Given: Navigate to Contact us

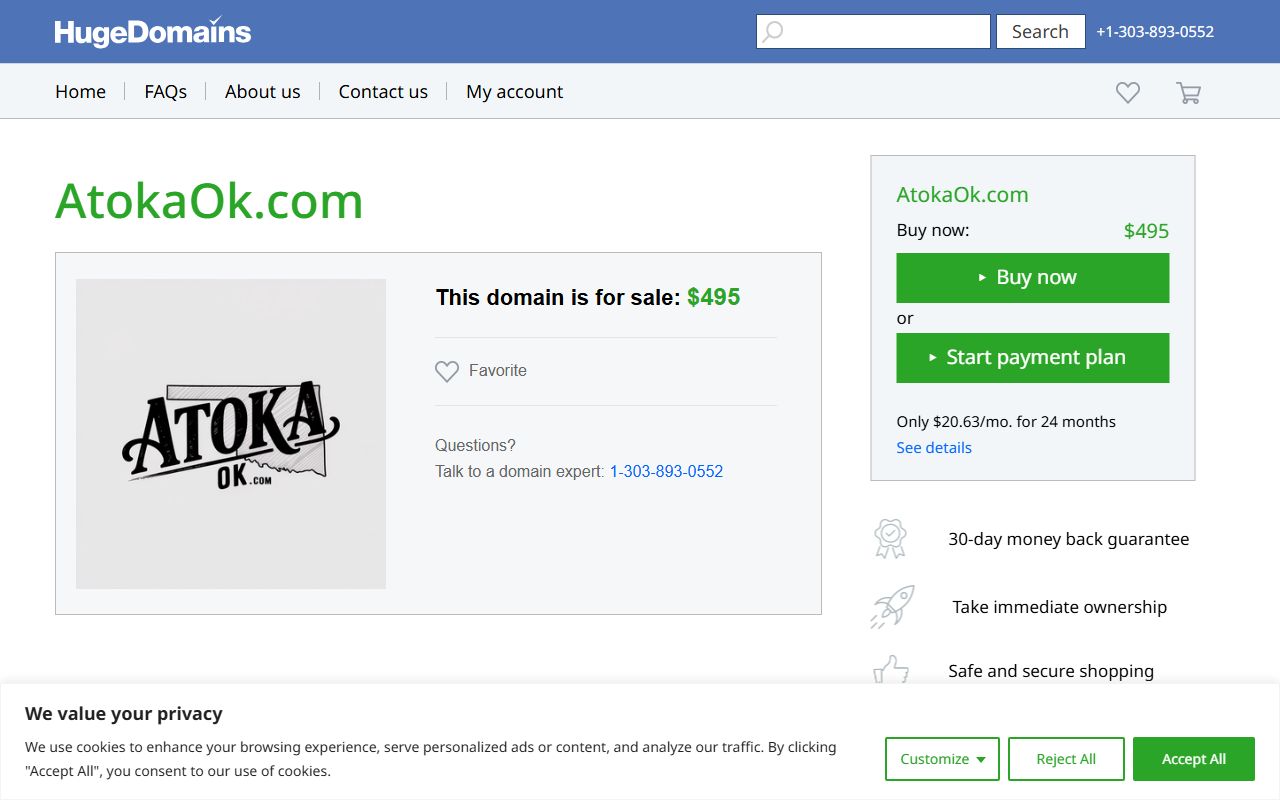Looking at the screenshot, I should coord(383,92).
